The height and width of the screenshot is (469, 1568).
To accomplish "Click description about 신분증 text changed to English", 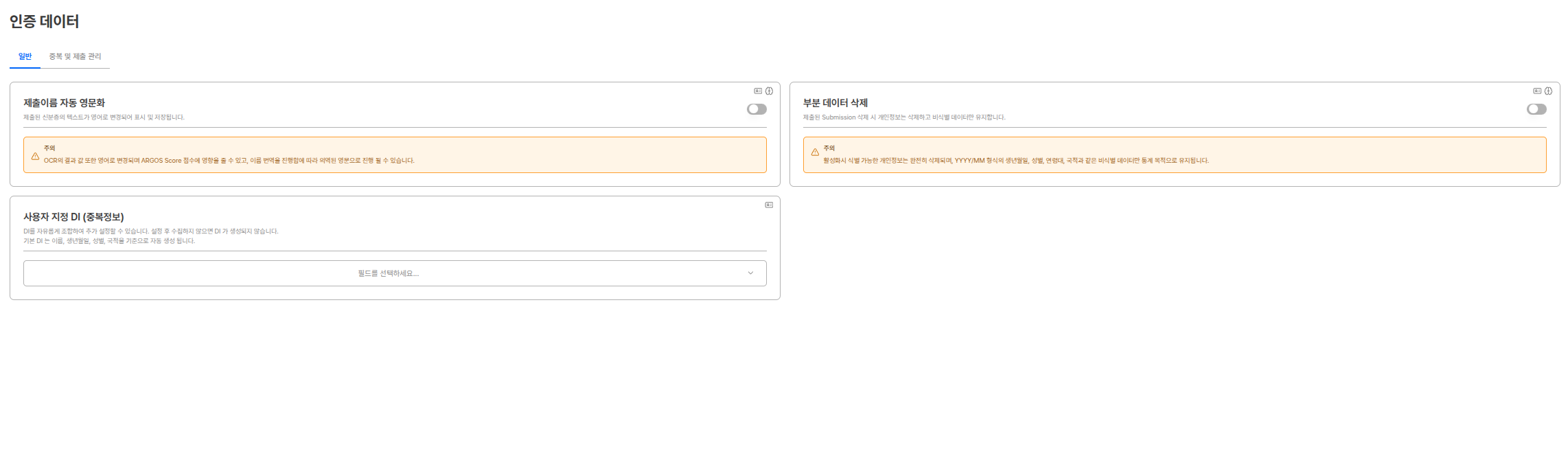I will 104,117.
